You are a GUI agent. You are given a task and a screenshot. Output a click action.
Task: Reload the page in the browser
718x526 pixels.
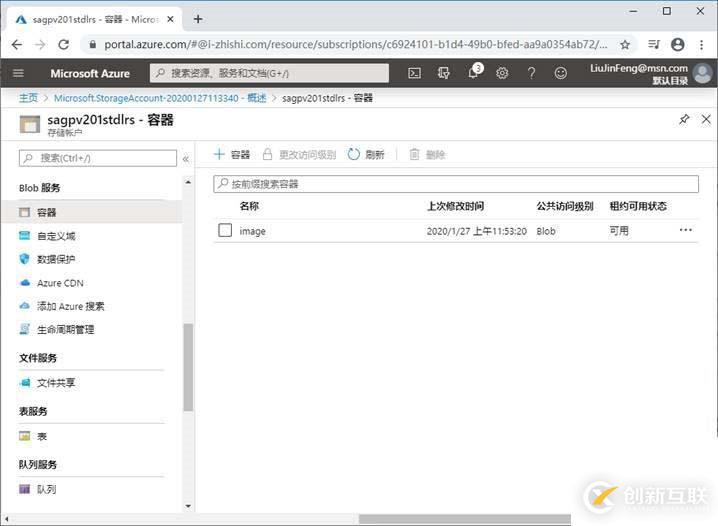tap(64, 44)
